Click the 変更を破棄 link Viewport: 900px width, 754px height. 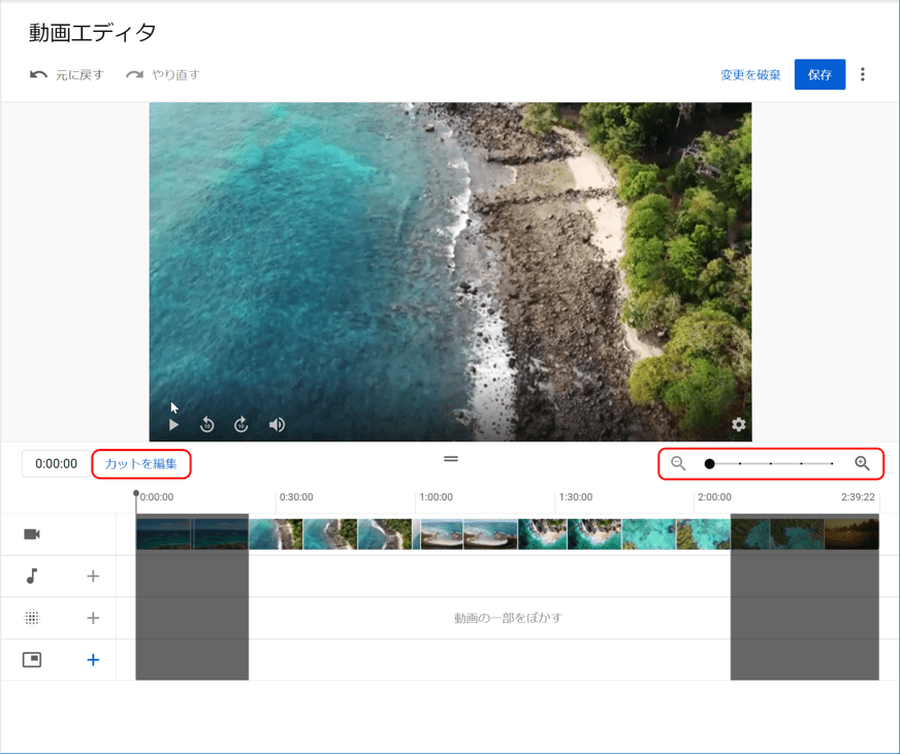pyautogui.click(x=750, y=75)
